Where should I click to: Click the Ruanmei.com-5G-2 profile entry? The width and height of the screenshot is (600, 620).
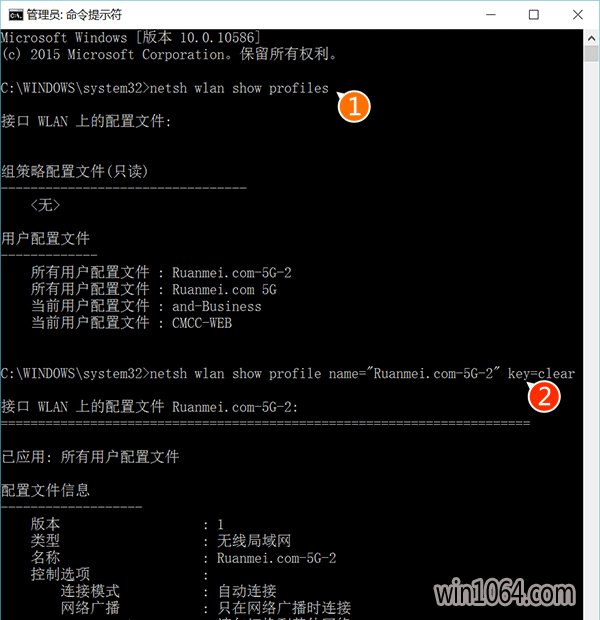pyautogui.click(x=232, y=272)
